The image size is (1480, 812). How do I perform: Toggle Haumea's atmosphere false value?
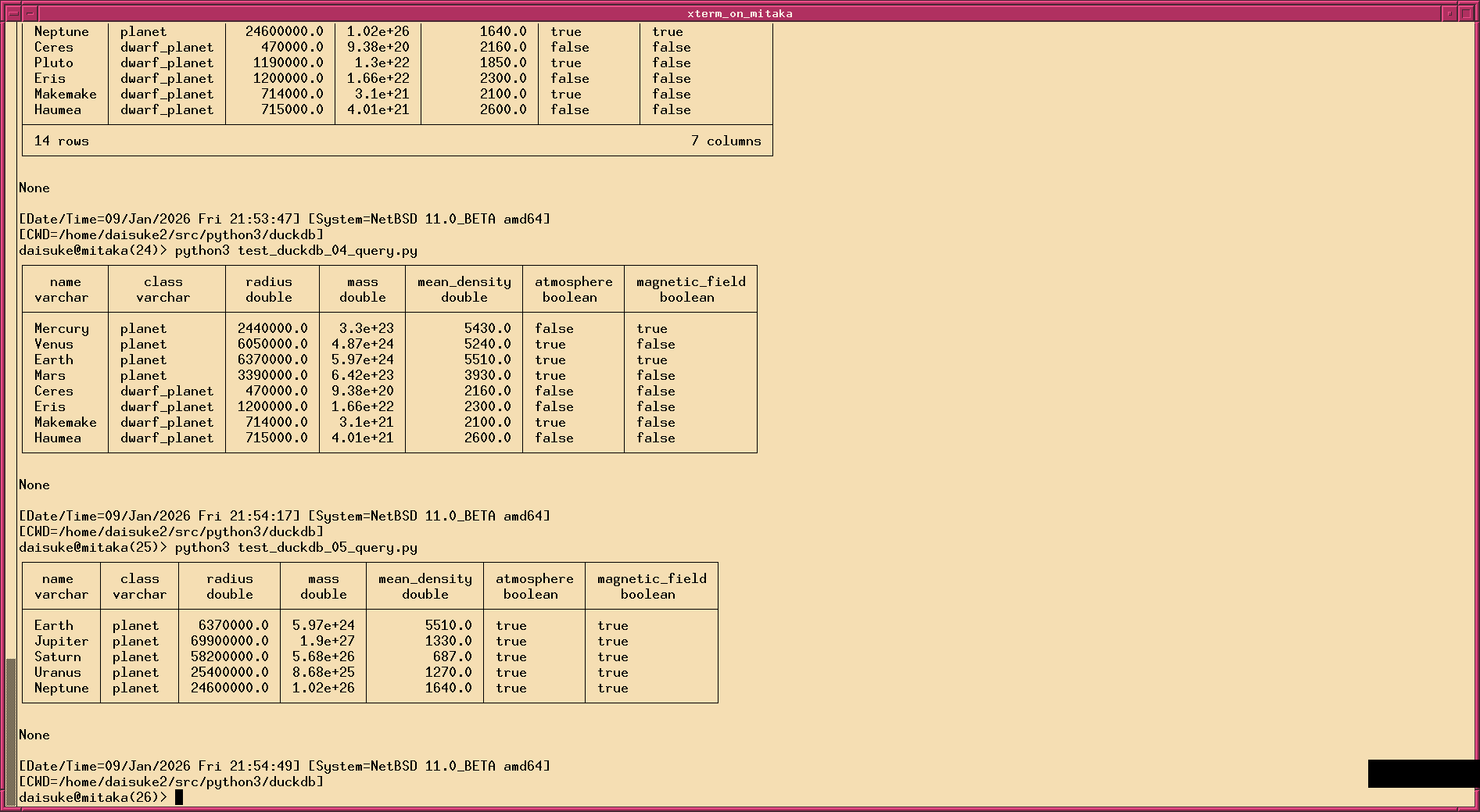554,438
